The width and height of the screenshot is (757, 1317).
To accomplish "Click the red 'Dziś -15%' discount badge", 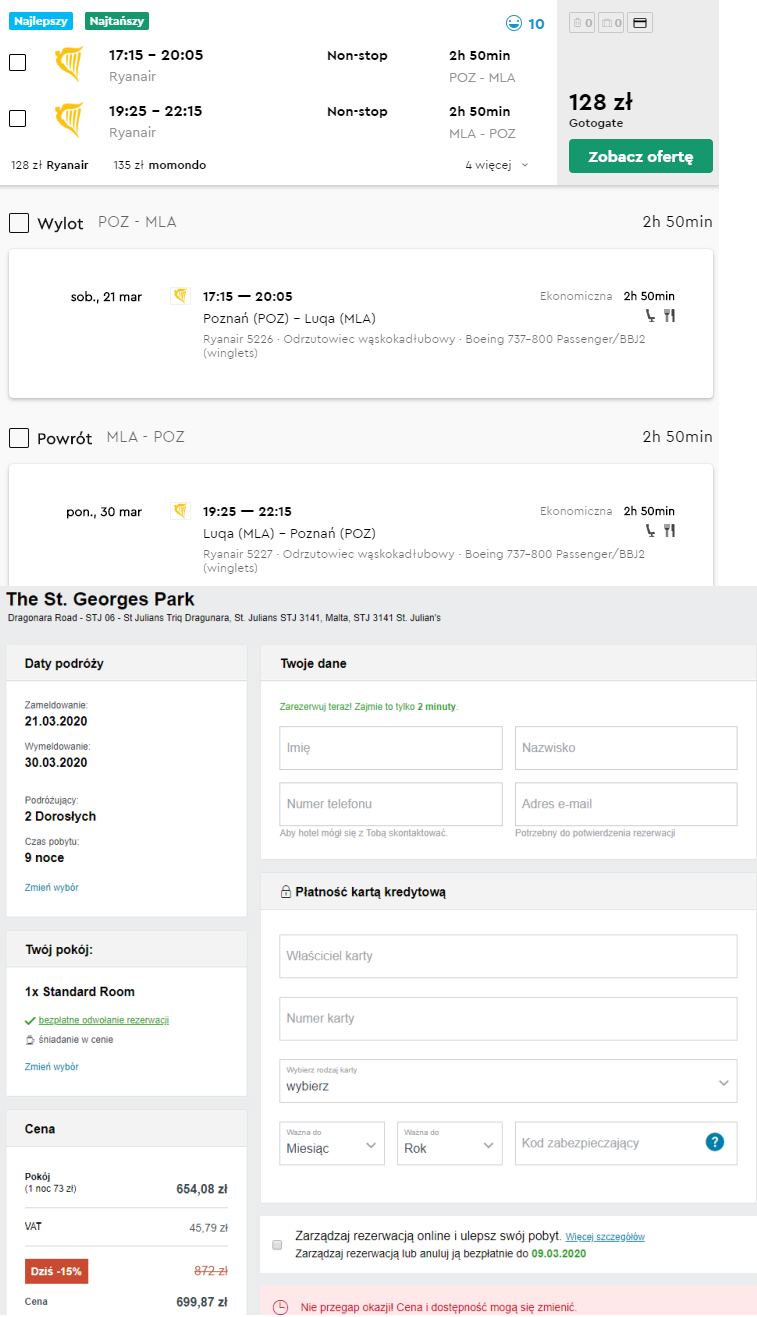I will point(57,1271).
